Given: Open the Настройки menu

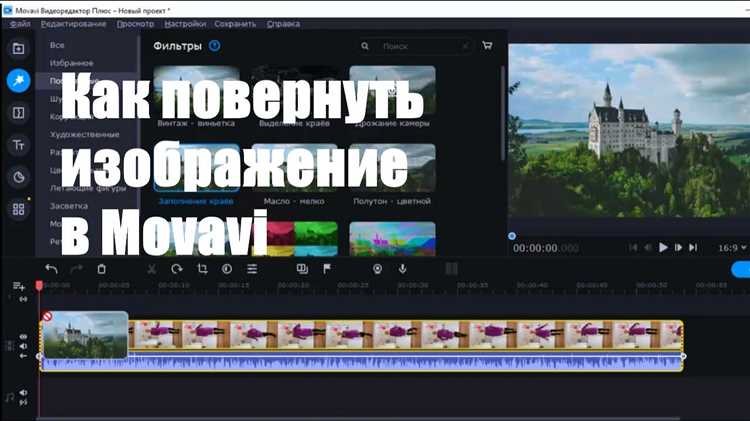Looking at the screenshot, I should pyautogui.click(x=185, y=24).
